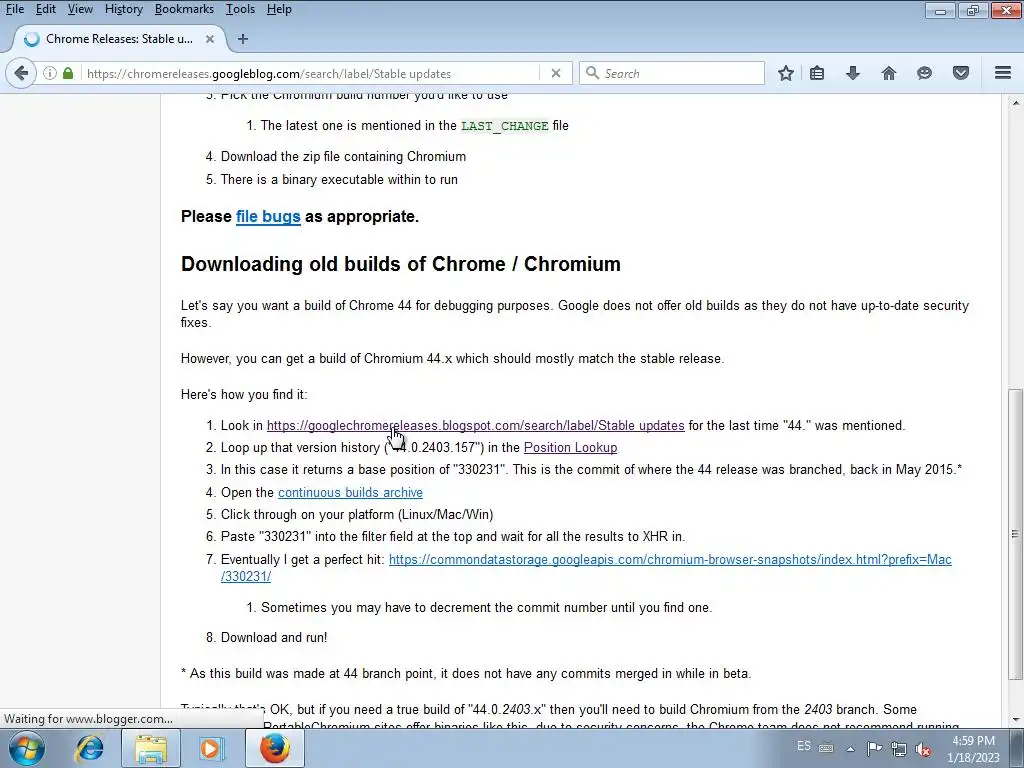Click the green secure padlock icon
Viewport: 1024px width, 768px height.
point(68,73)
